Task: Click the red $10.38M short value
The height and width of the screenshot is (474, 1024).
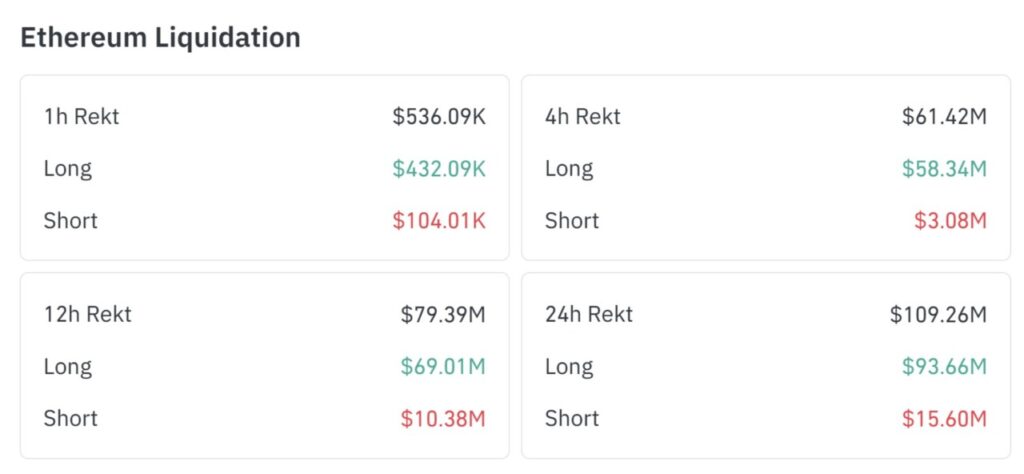Action: 443,418
